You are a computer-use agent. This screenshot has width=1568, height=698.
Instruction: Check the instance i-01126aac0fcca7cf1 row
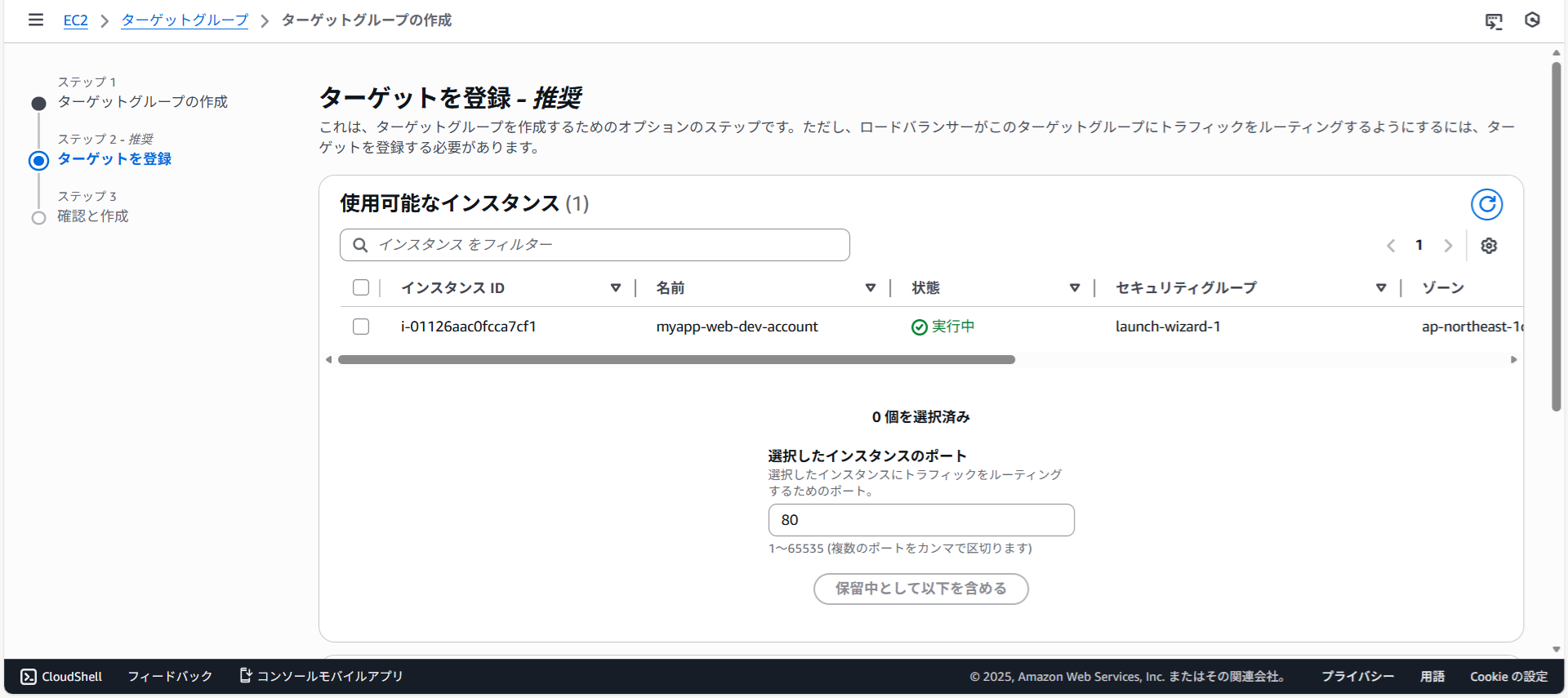[361, 327]
